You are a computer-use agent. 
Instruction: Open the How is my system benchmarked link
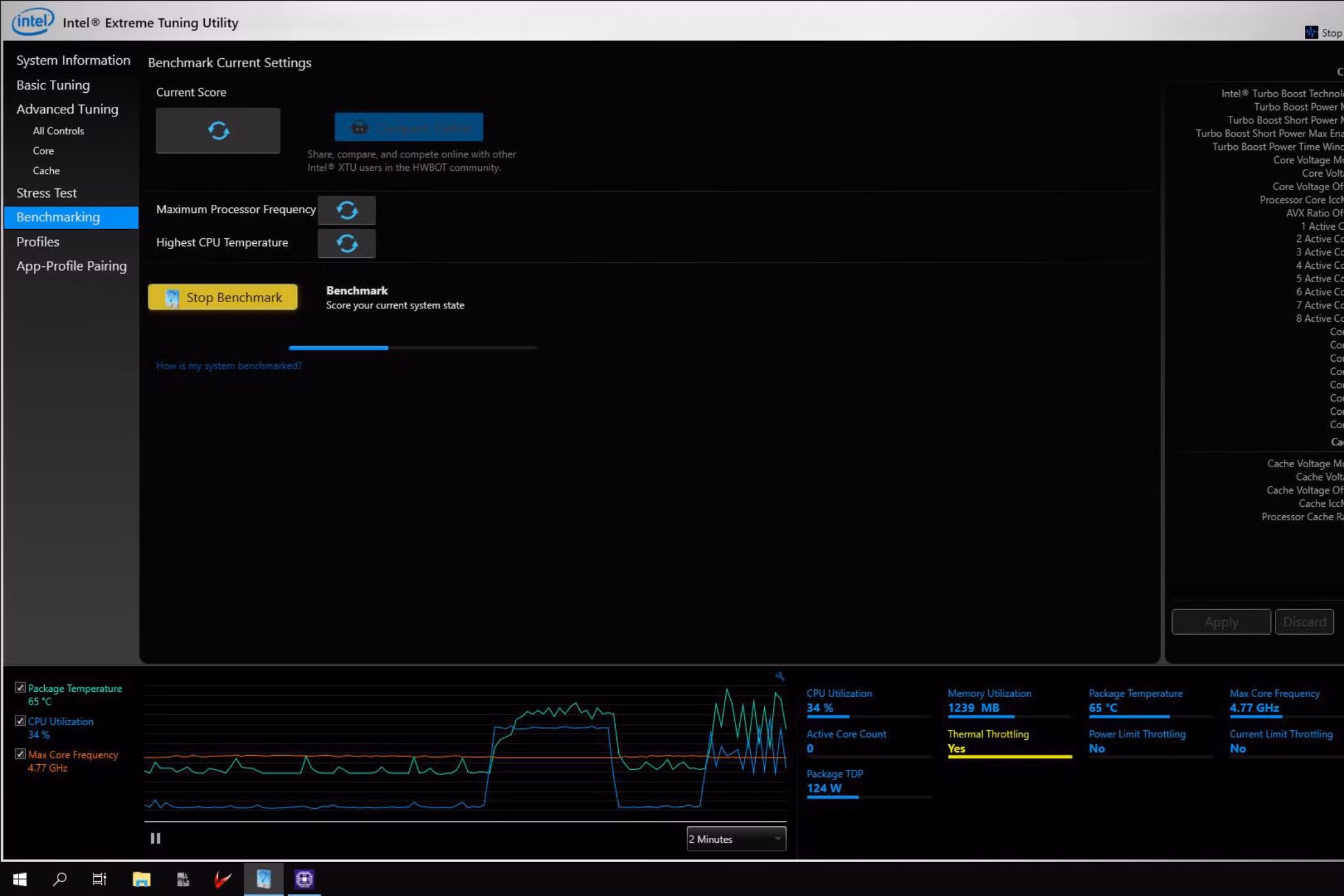228,365
